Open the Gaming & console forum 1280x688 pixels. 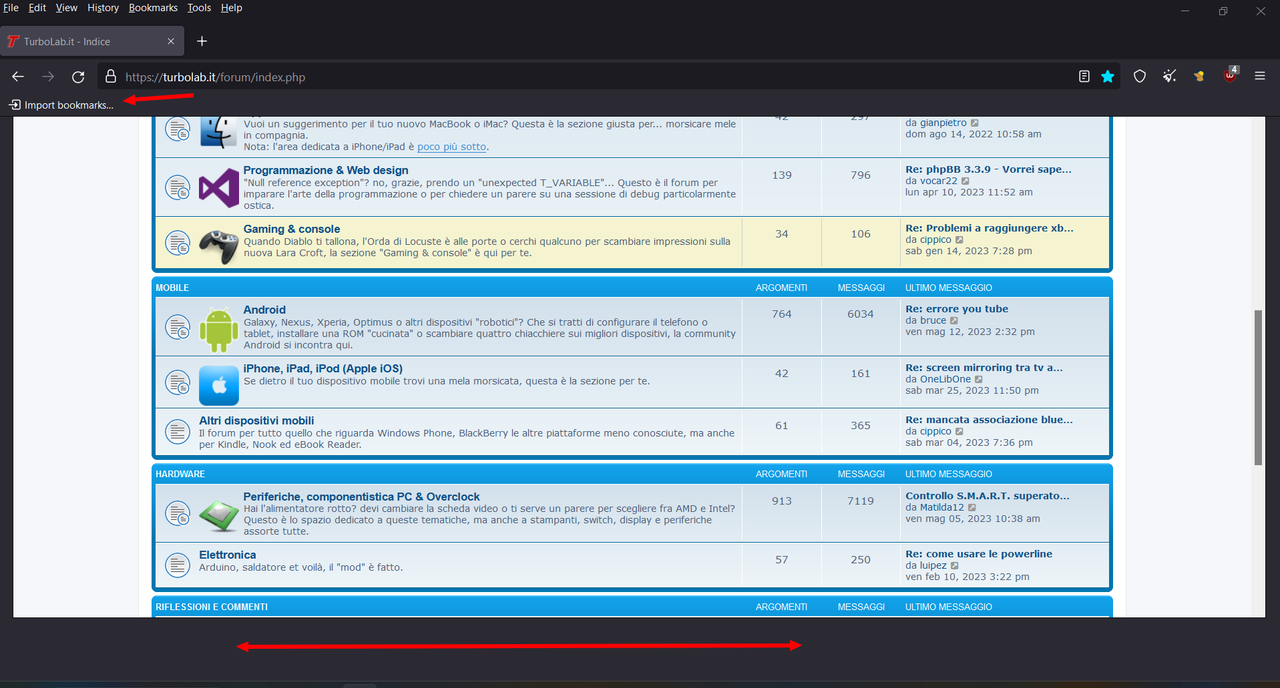[x=292, y=229]
